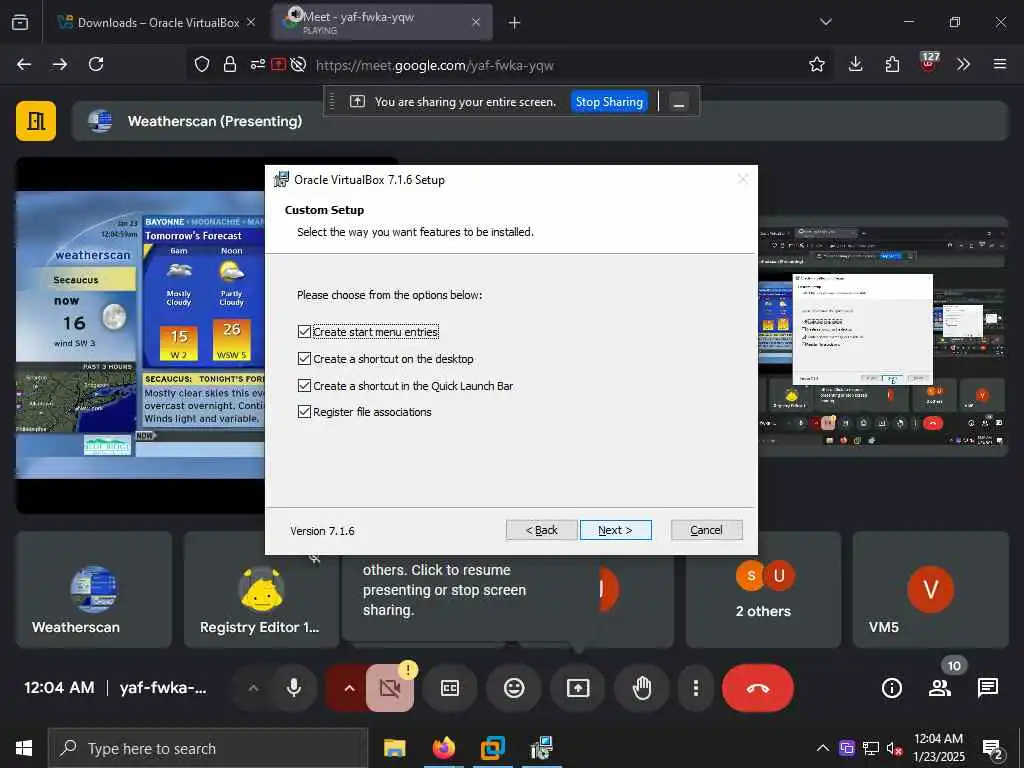The width and height of the screenshot is (1024, 768).
Task: Click Next in VirtualBox Setup
Action: point(615,530)
